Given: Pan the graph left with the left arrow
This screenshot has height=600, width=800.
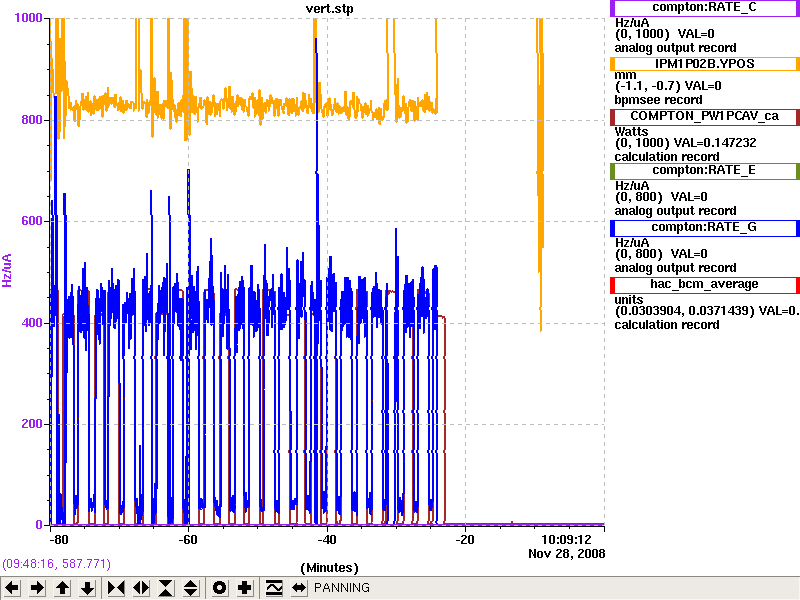Looking at the screenshot, I should click(x=12, y=588).
